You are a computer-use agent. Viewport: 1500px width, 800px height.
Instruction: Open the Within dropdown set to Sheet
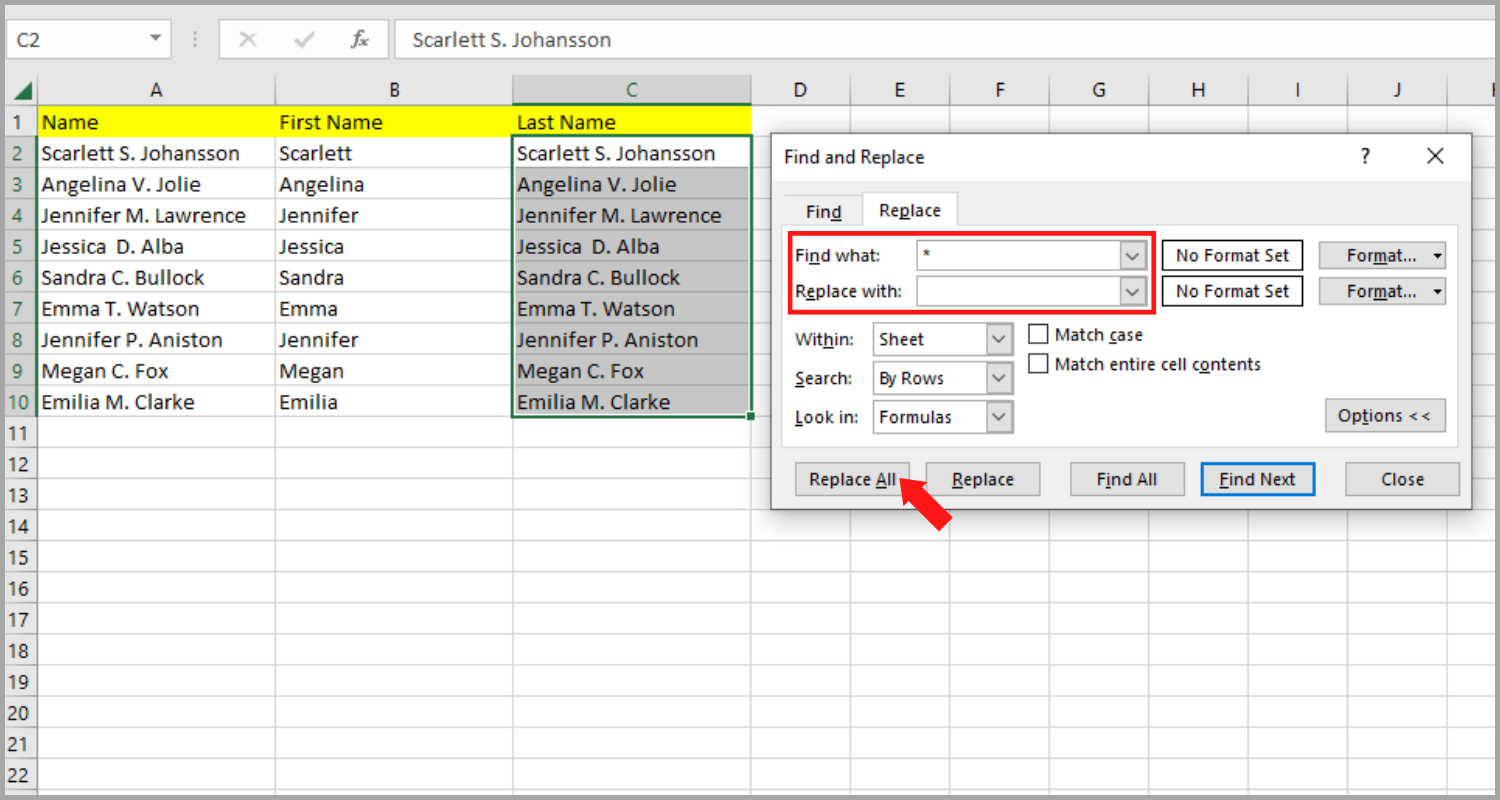(999, 340)
